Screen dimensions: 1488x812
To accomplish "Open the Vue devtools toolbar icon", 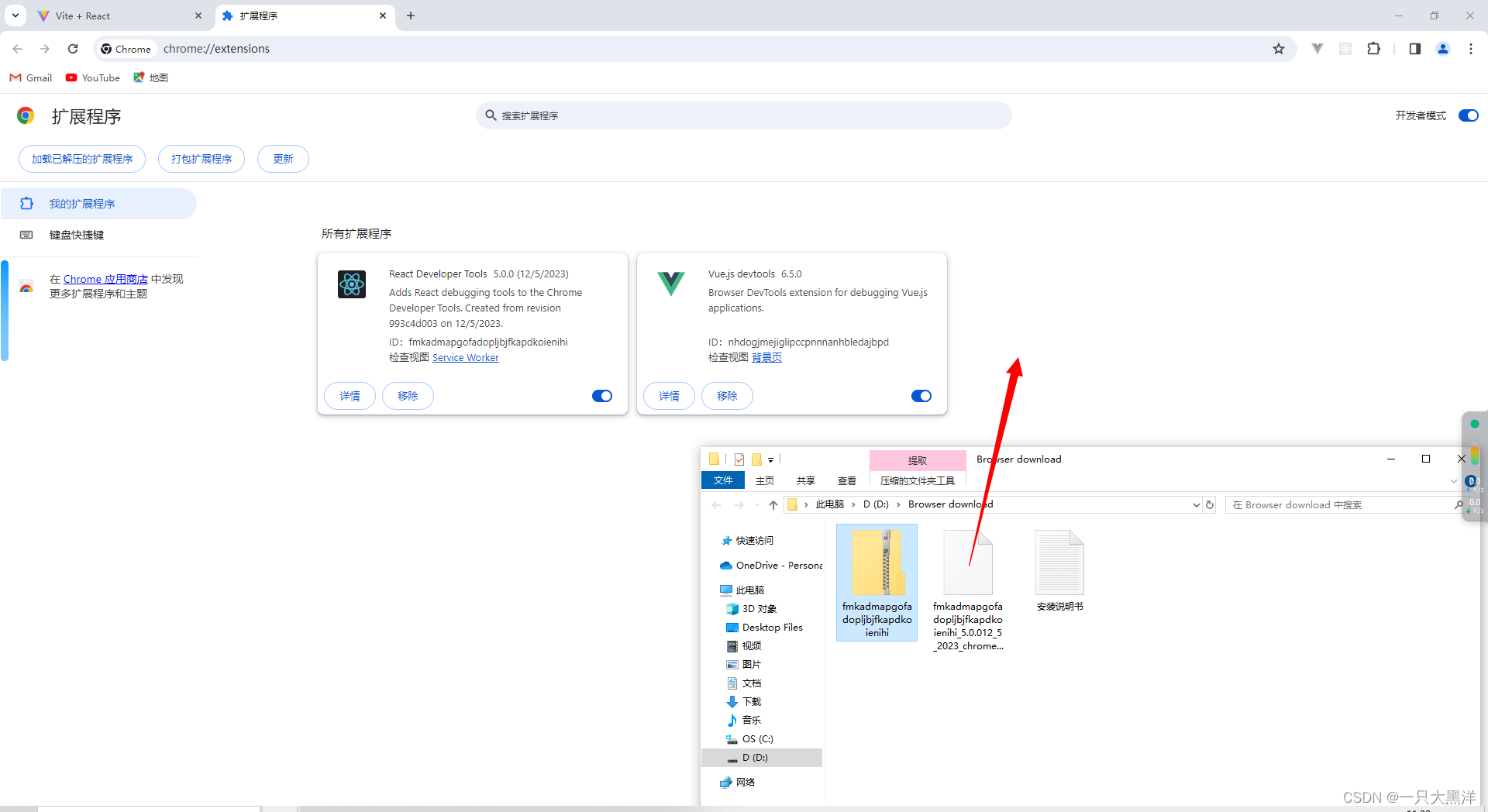I will tap(1317, 49).
